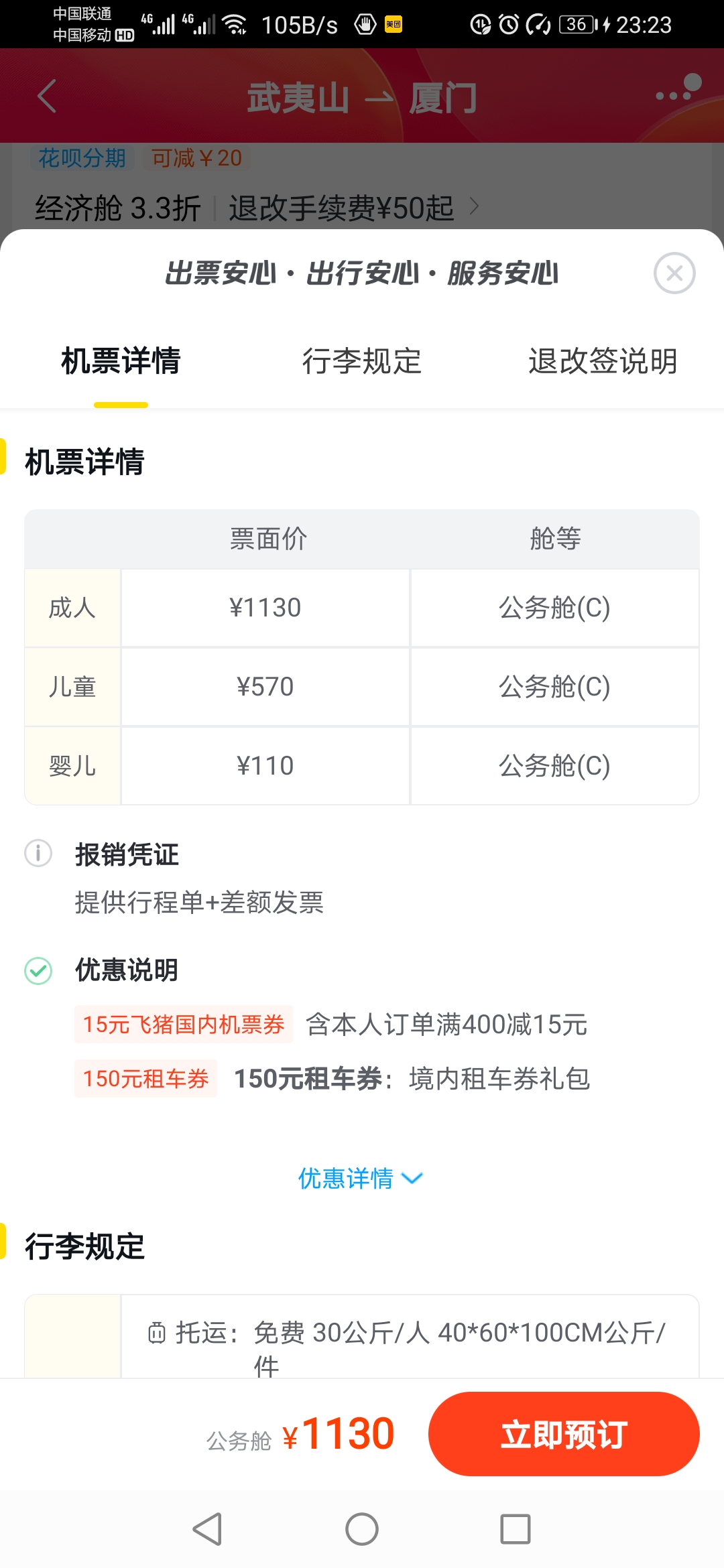Tap 立即预订 booking button
This screenshot has width=724, height=1568.
564,1434
